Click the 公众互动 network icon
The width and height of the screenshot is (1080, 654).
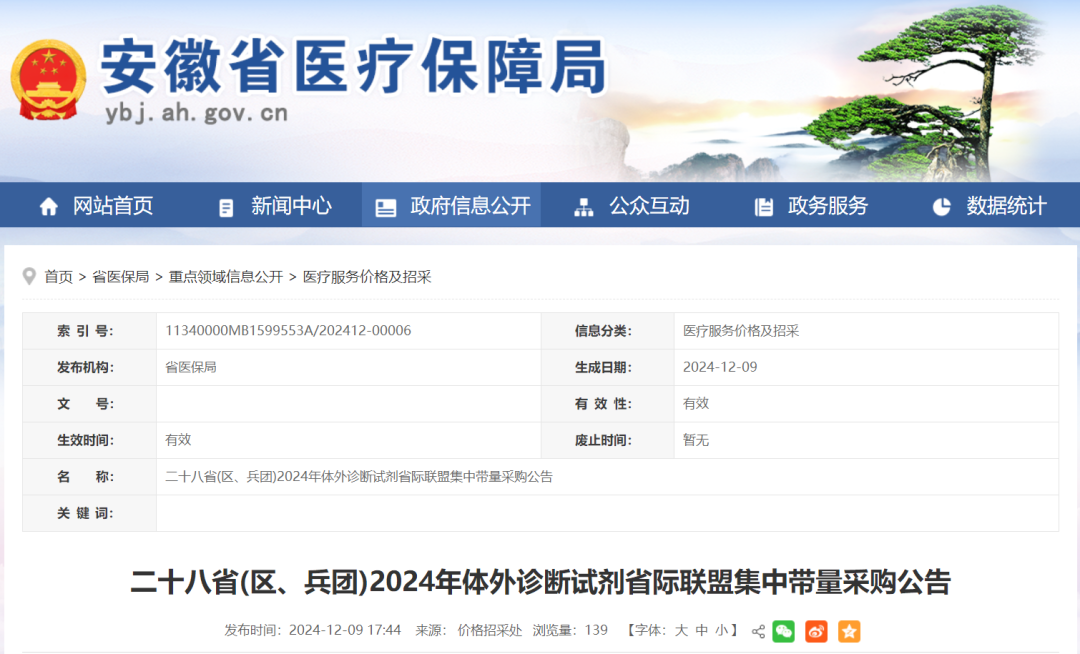pyautogui.click(x=584, y=207)
